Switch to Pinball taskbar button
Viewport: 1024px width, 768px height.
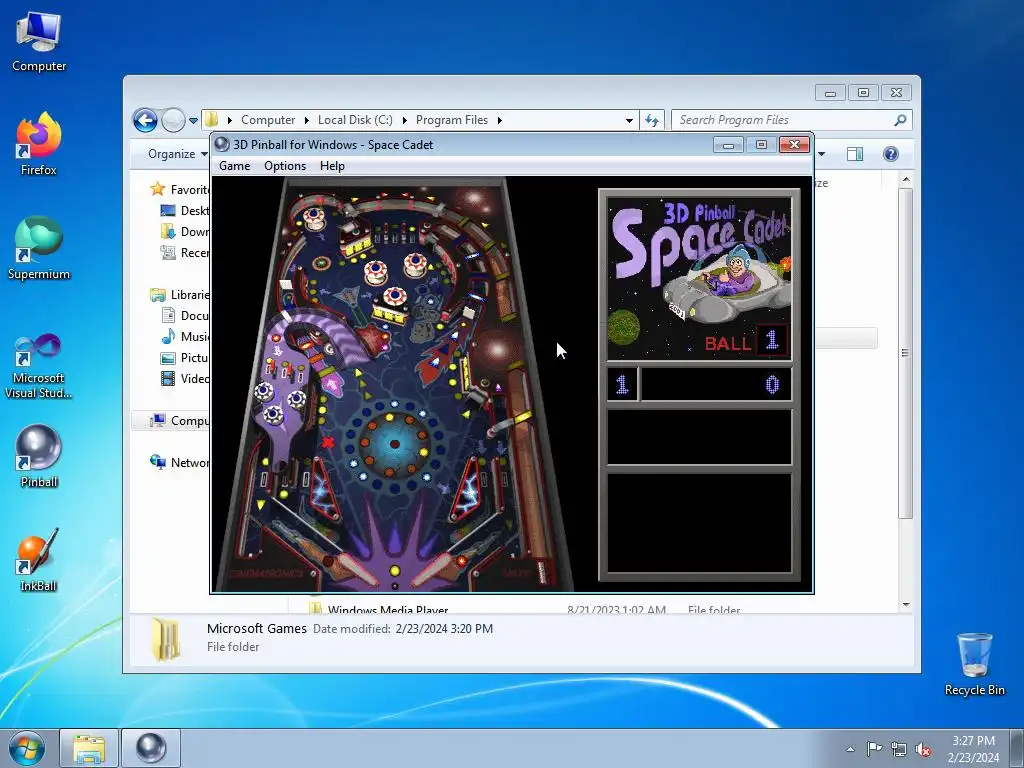[x=151, y=748]
